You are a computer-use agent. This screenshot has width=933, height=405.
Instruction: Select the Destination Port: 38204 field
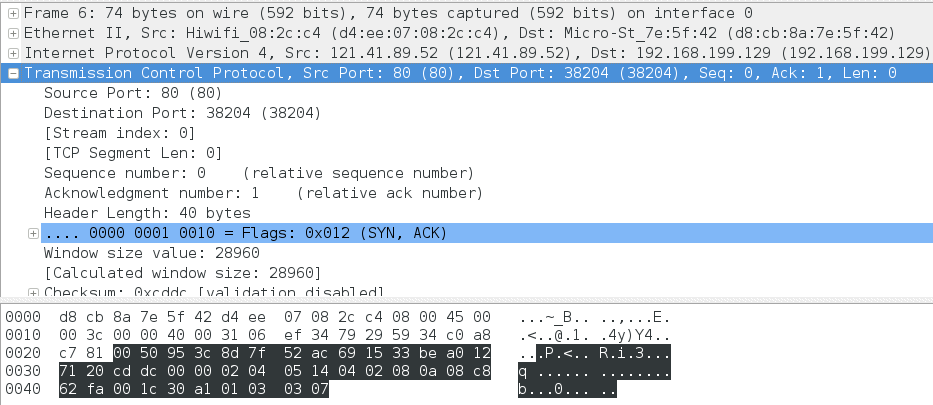[x=182, y=113]
